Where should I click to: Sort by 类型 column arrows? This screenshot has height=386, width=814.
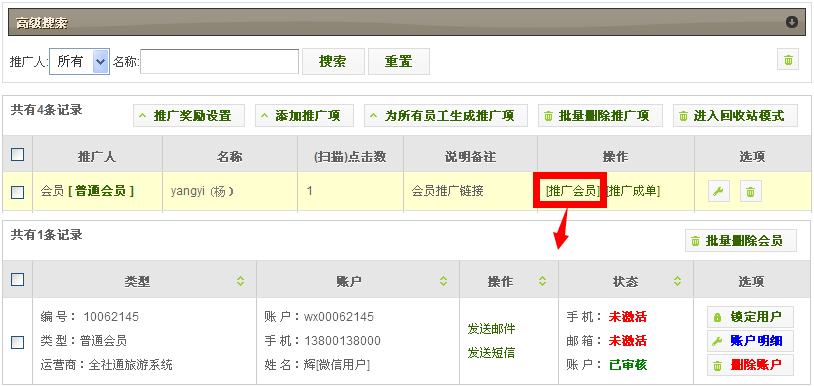240,281
